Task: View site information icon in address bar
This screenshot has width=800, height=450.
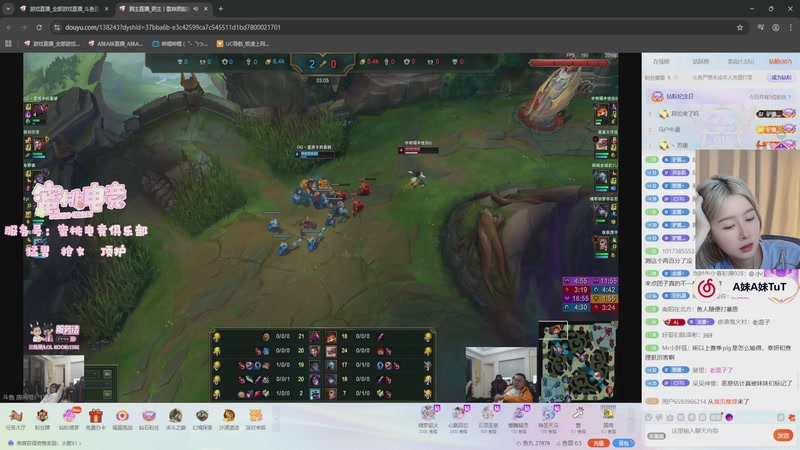Action: [57, 28]
